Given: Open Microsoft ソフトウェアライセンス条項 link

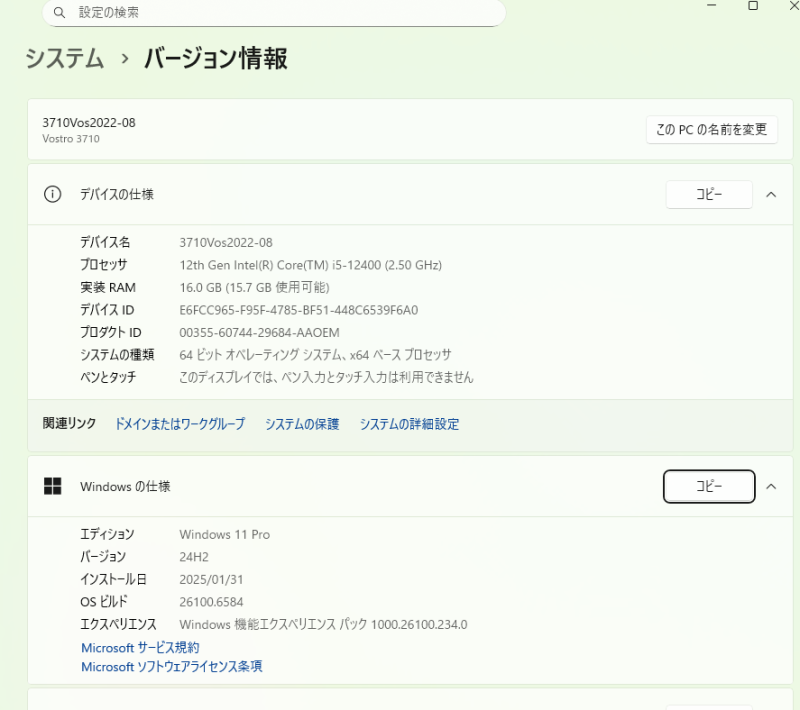Looking at the screenshot, I should [x=172, y=667].
